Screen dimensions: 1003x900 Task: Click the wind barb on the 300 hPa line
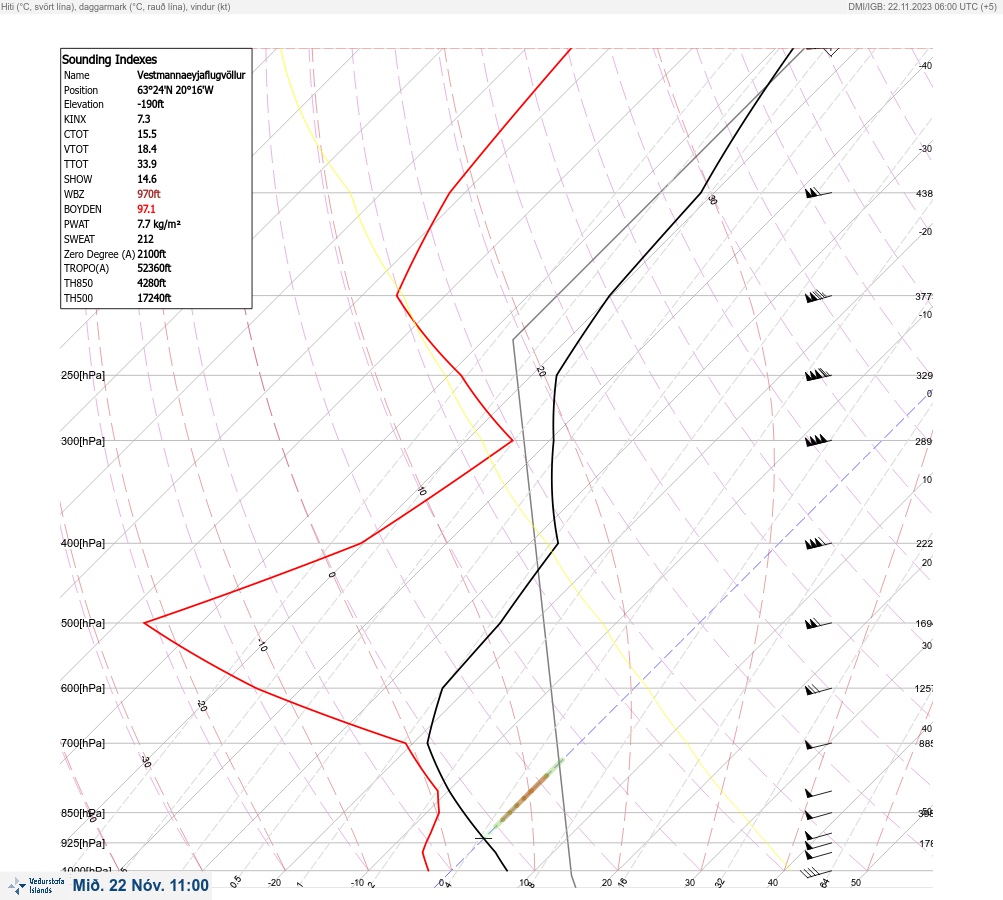(x=818, y=441)
